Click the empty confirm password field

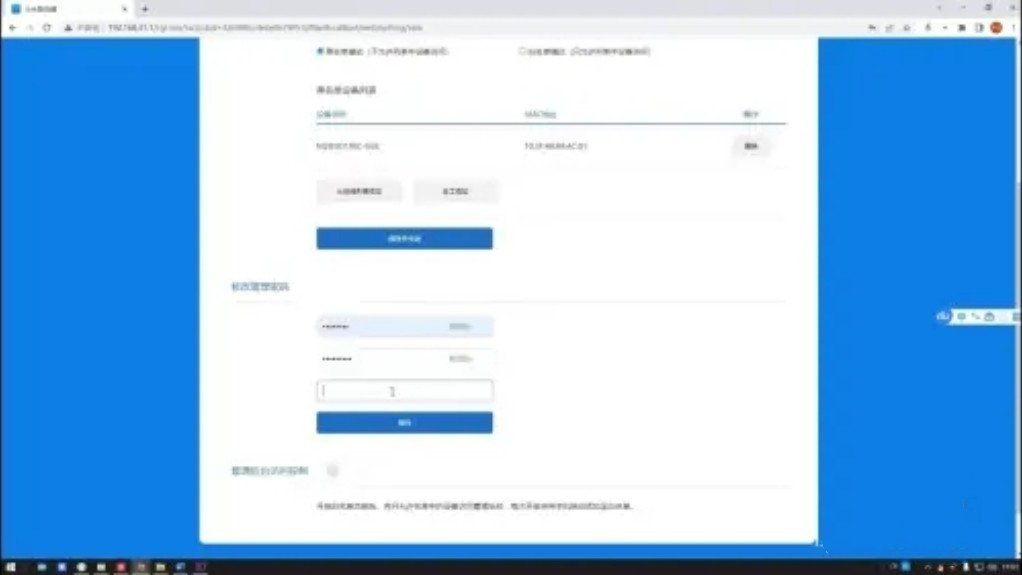[x=405, y=391]
